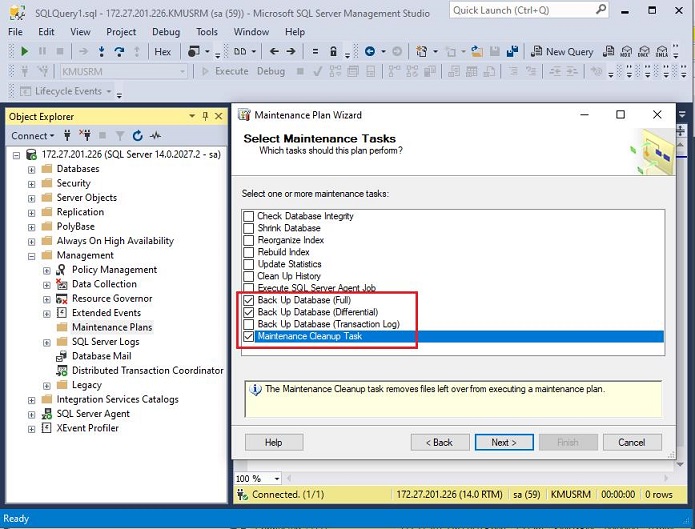Click the Cancel button in the wizard
695x529 pixels.
tap(631, 442)
